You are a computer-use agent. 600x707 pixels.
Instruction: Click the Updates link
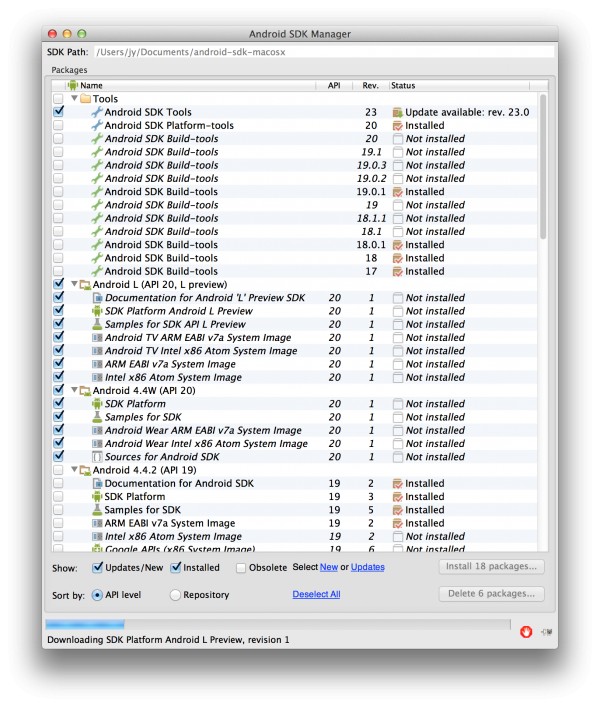tap(367, 567)
